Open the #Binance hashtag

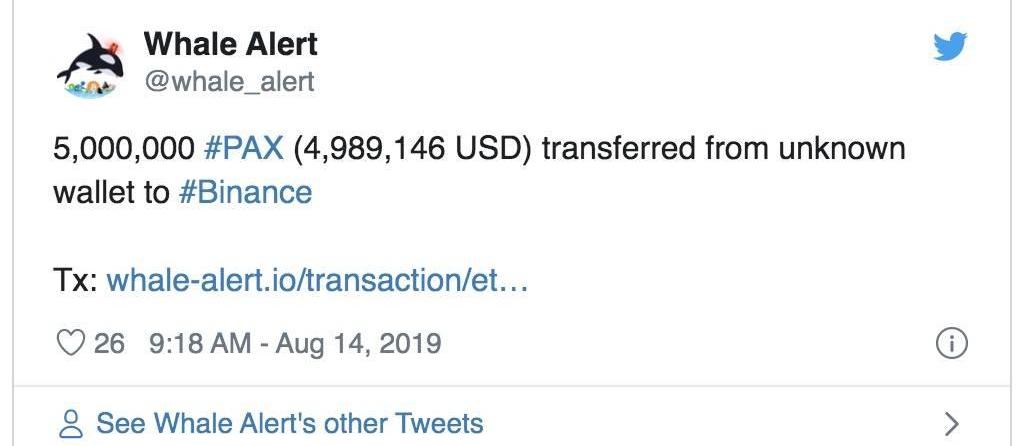click(x=245, y=192)
